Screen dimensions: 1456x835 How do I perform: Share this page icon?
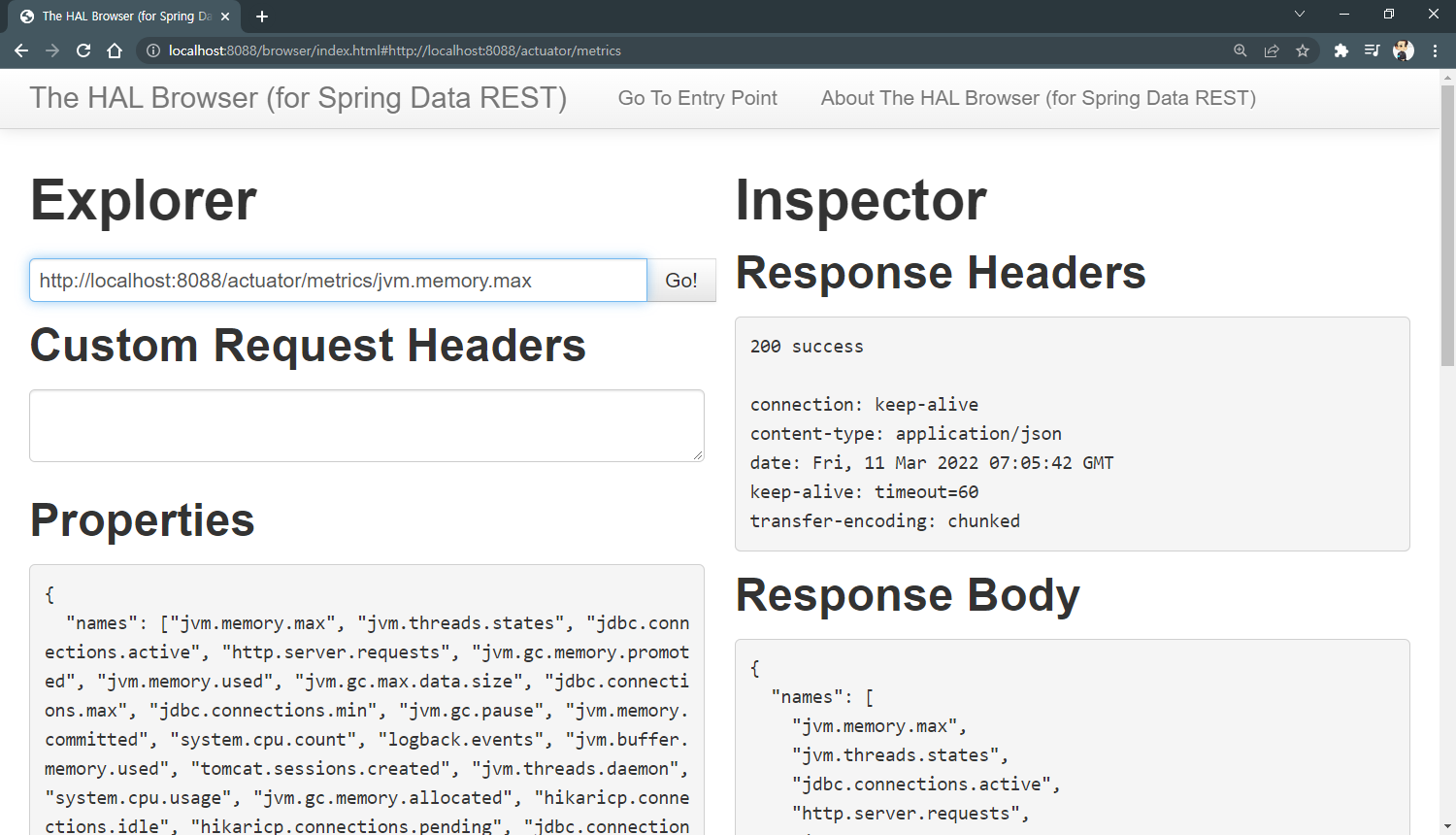pos(1272,50)
